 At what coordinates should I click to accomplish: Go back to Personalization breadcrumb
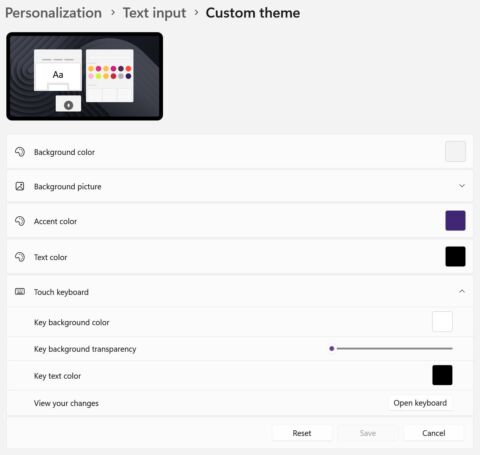click(54, 13)
